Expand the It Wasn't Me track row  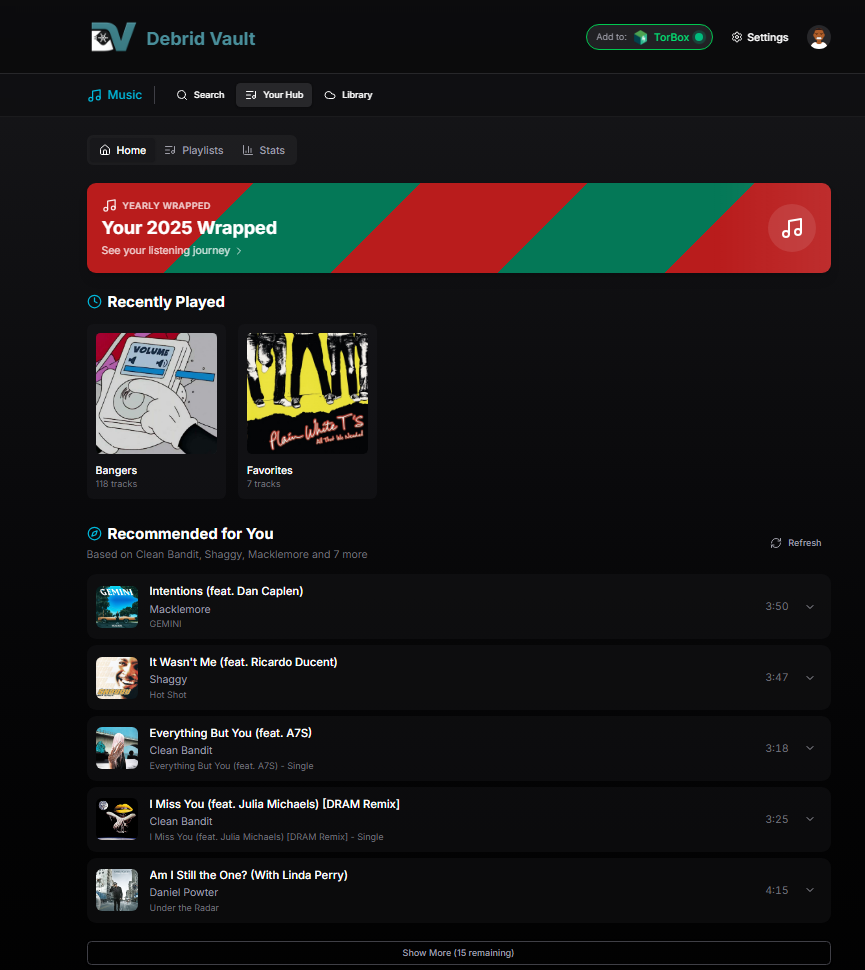click(x=810, y=678)
